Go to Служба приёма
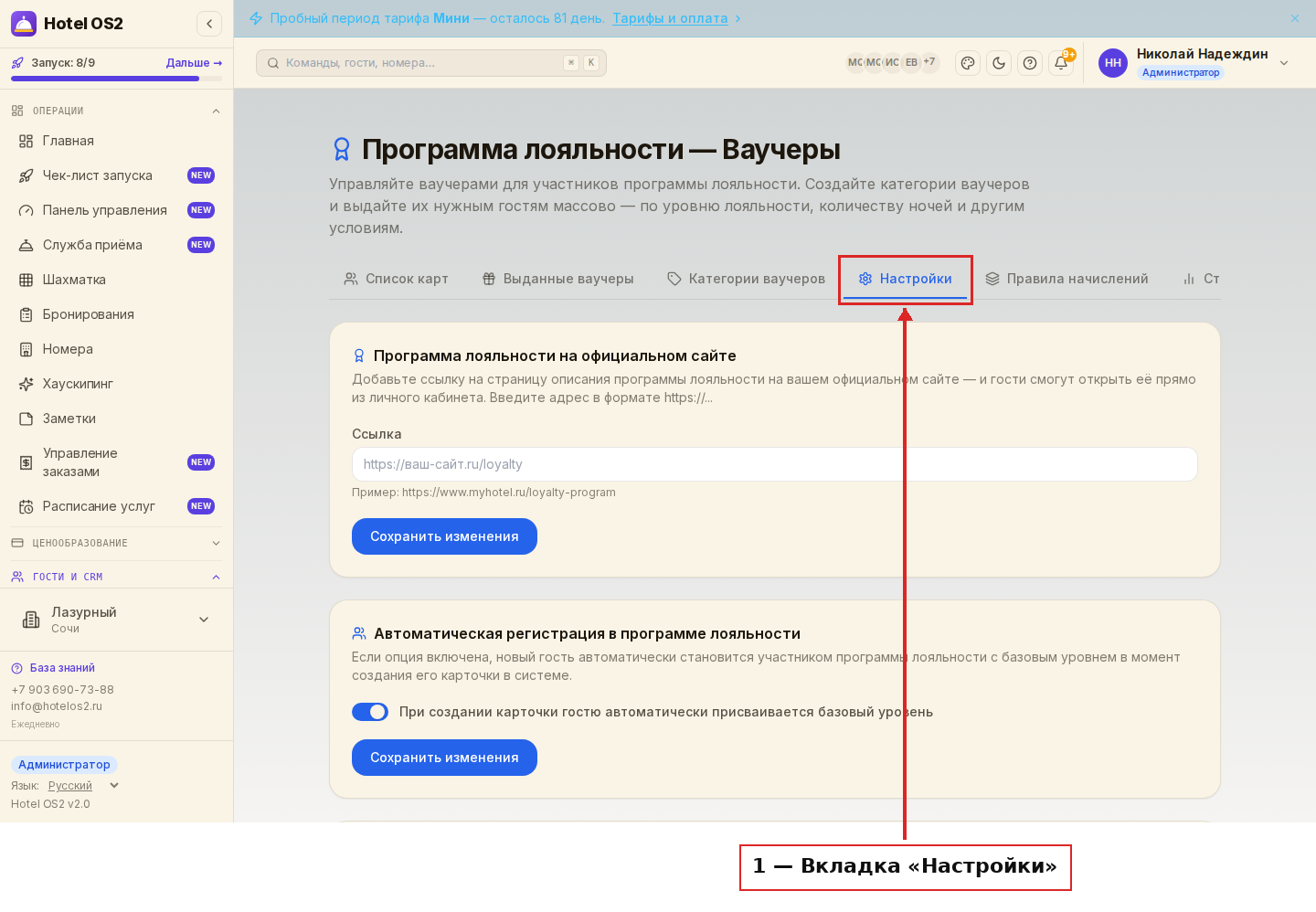1316x912 pixels. coord(116,245)
